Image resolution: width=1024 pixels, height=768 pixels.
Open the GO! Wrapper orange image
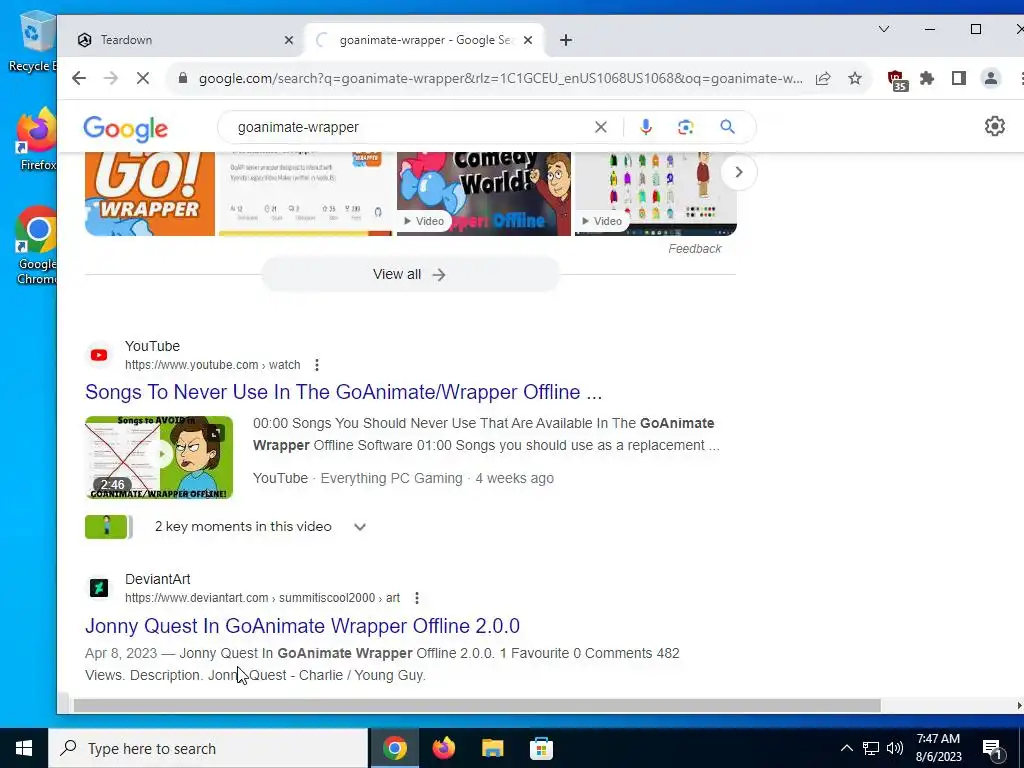150,194
